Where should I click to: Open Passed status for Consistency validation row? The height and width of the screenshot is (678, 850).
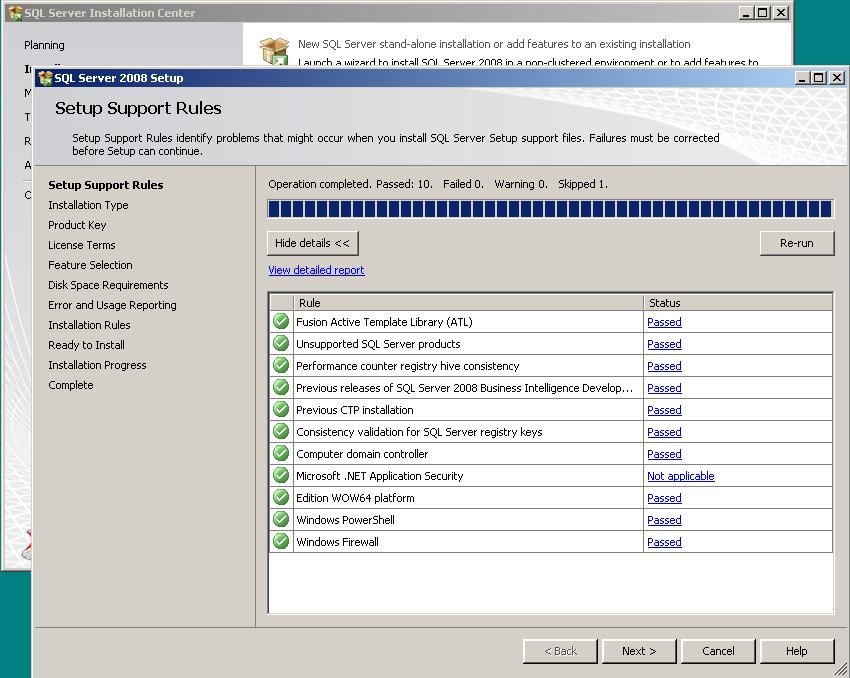[x=664, y=432]
